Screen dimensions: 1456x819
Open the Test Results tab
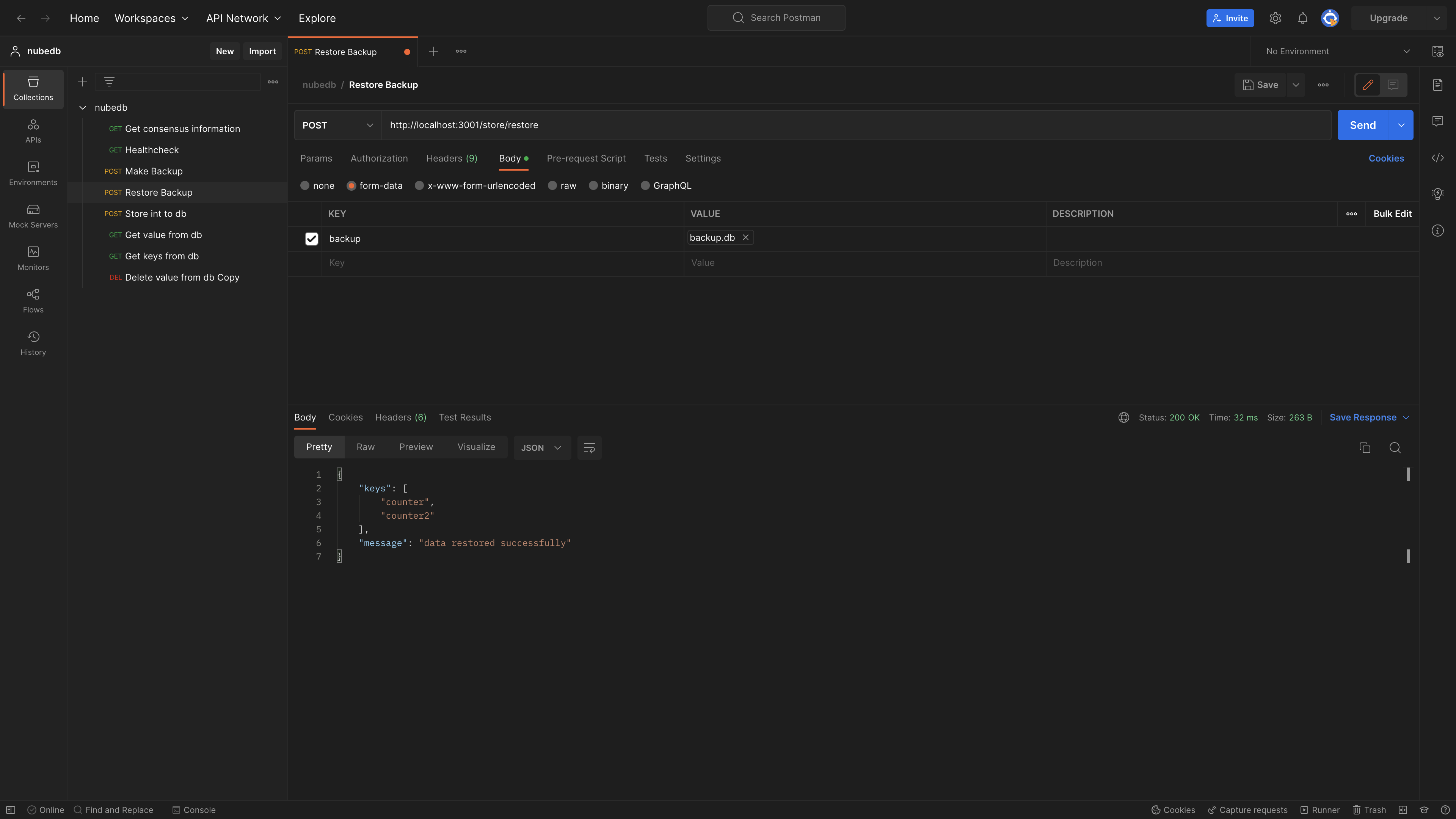pyautogui.click(x=464, y=417)
